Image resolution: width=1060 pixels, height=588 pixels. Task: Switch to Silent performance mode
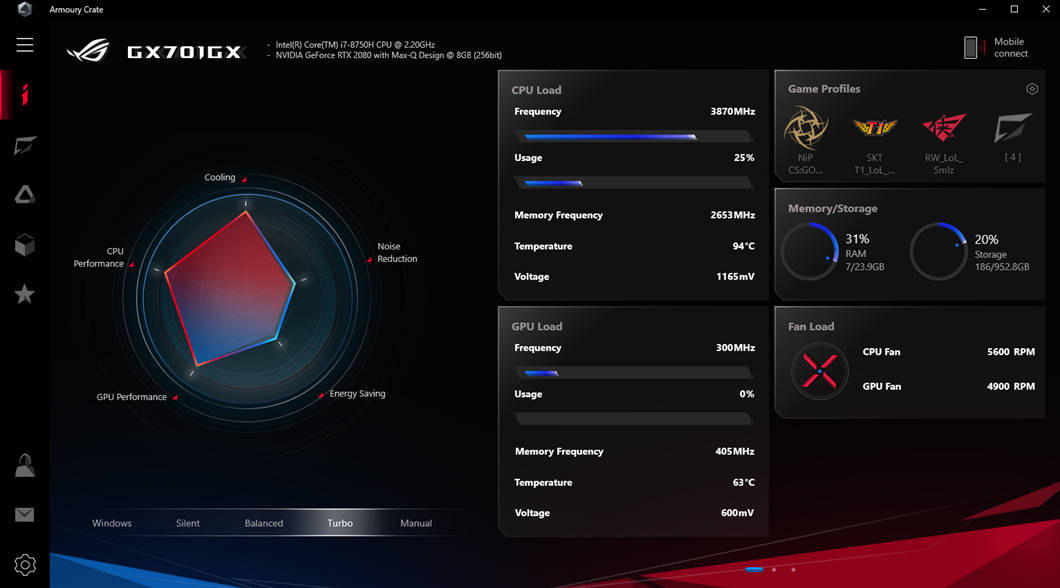188,522
